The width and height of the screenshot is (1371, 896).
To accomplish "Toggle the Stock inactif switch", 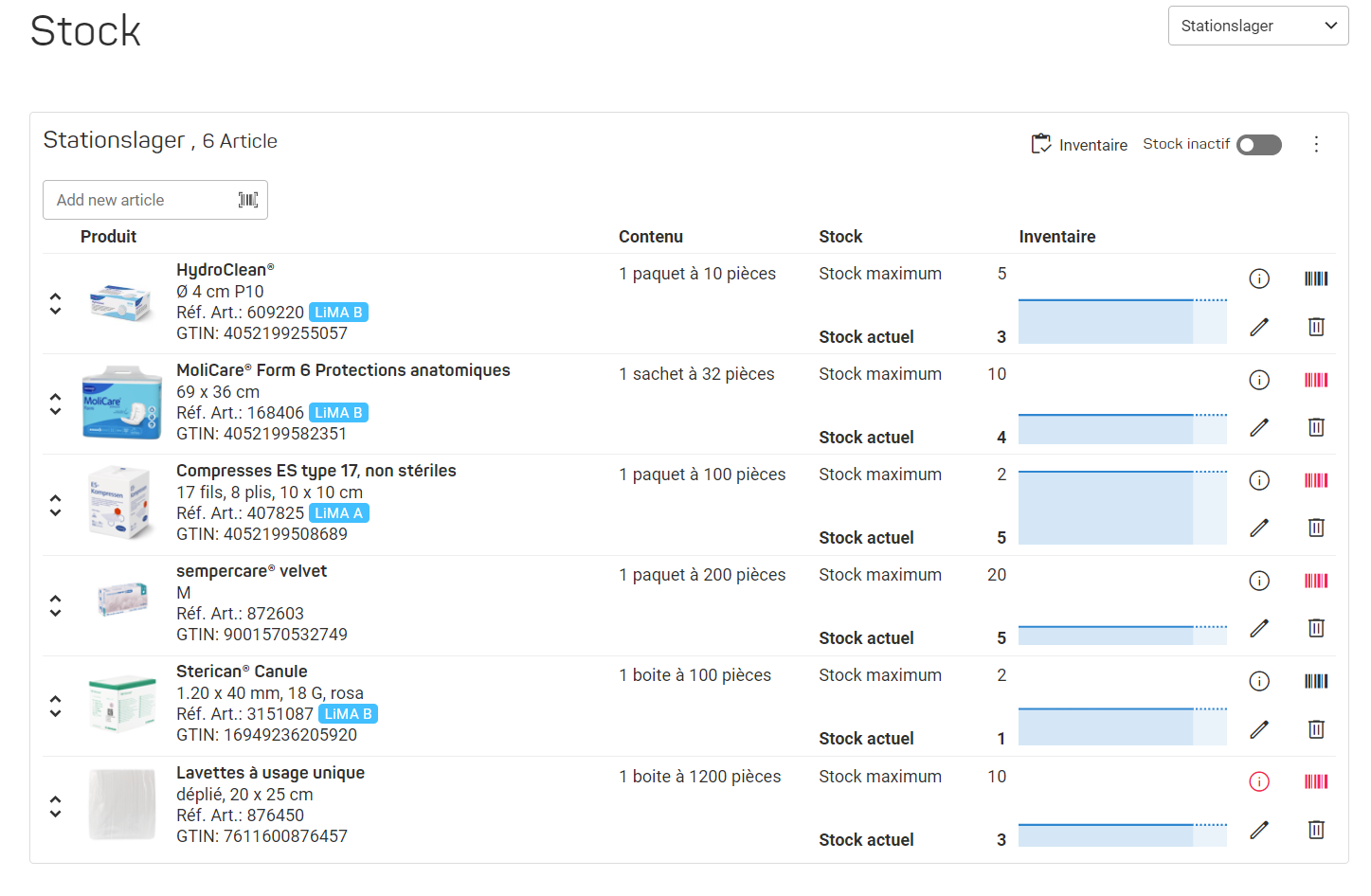I will [x=1259, y=145].
